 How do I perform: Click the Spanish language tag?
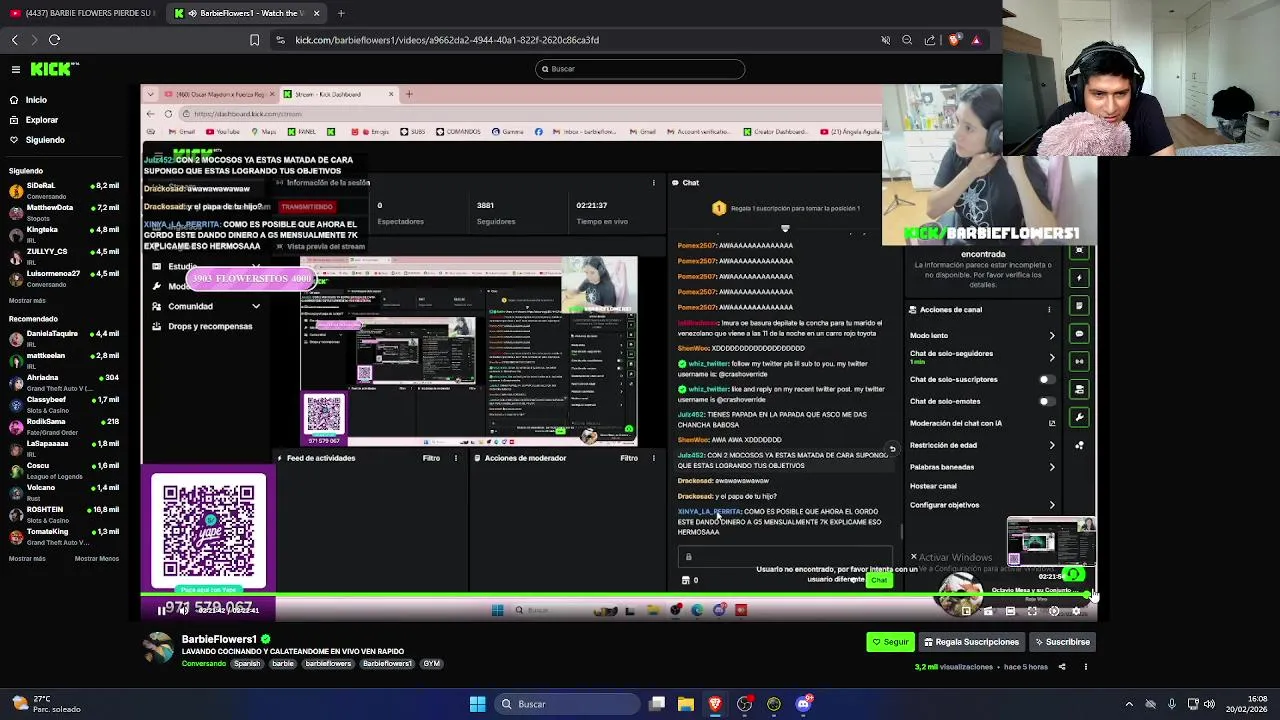click(247, 664)
